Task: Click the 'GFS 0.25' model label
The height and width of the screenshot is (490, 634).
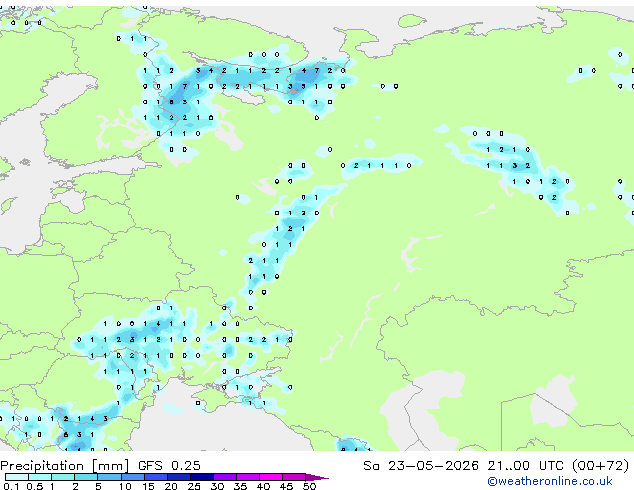Action: click(169, 466)
